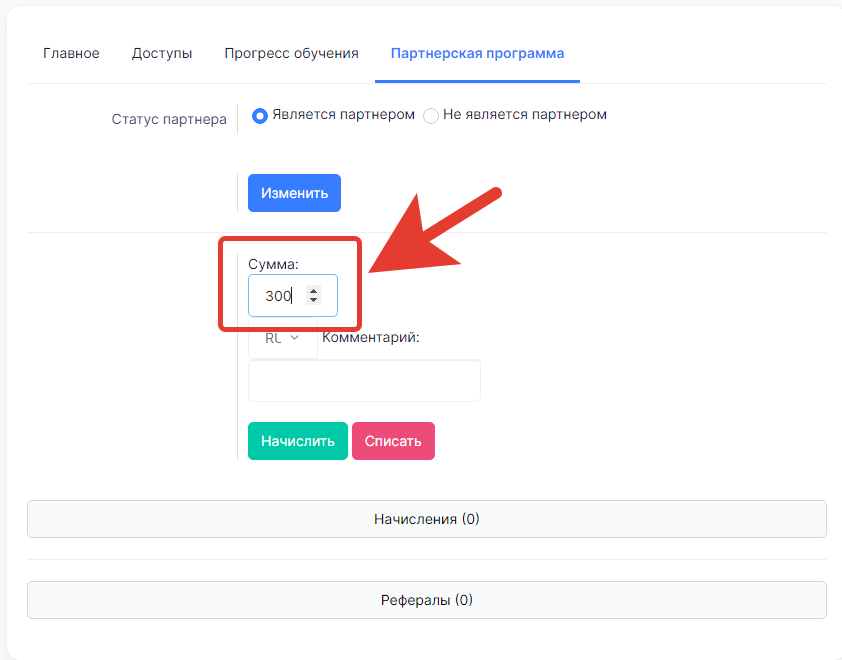Decrease the Сумма value with the down arrow
The width and height of the screenshot is (842, 660).
pos(314,300)
